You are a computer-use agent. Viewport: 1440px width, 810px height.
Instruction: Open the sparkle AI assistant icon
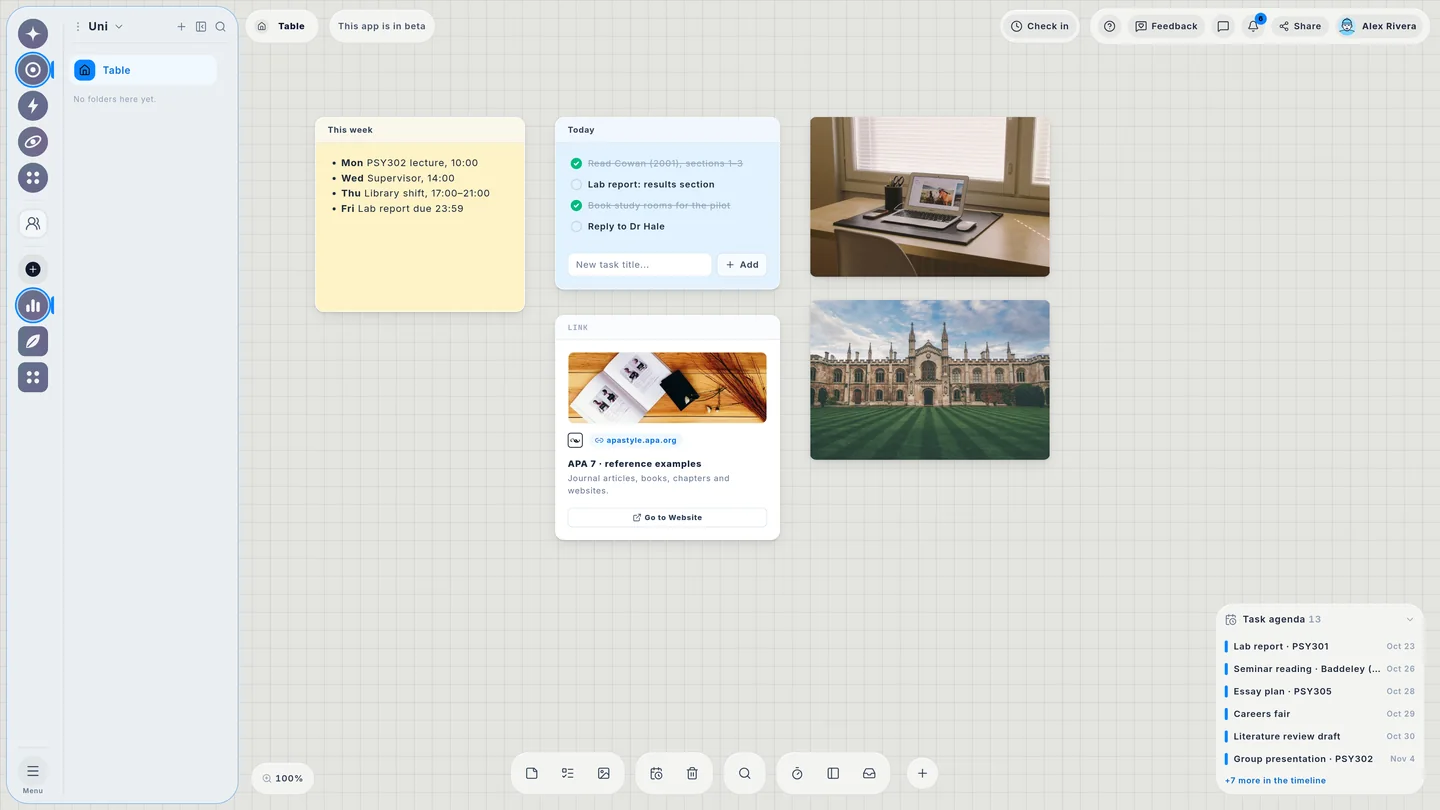tap(33, 34)
